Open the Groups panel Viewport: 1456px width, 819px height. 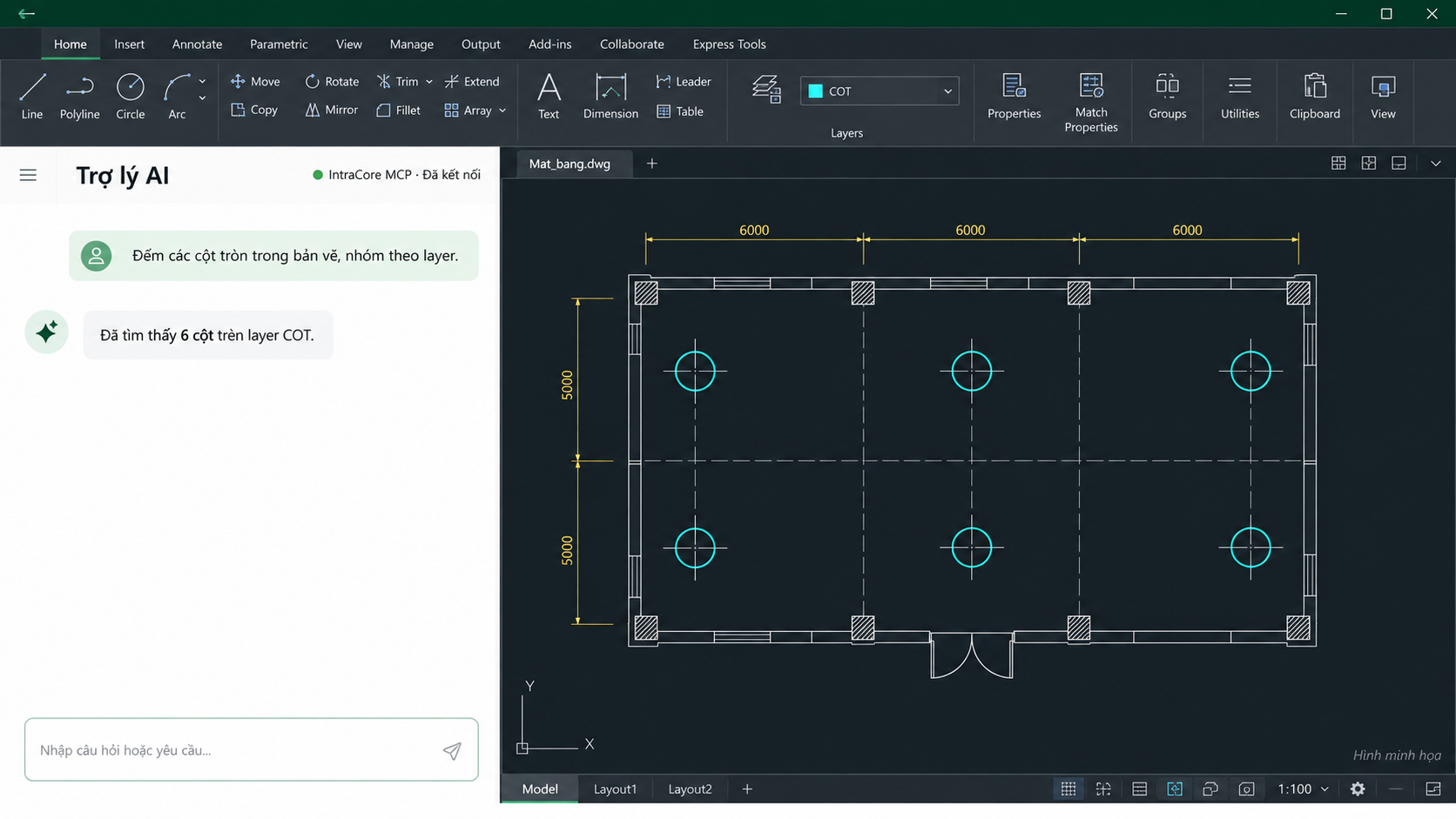click(x=1167, y=97)
